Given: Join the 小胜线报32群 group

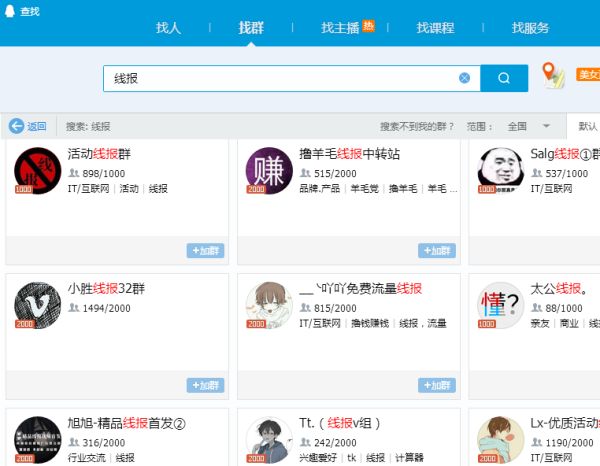Looking at the screenshot, I should click(205, 385).
